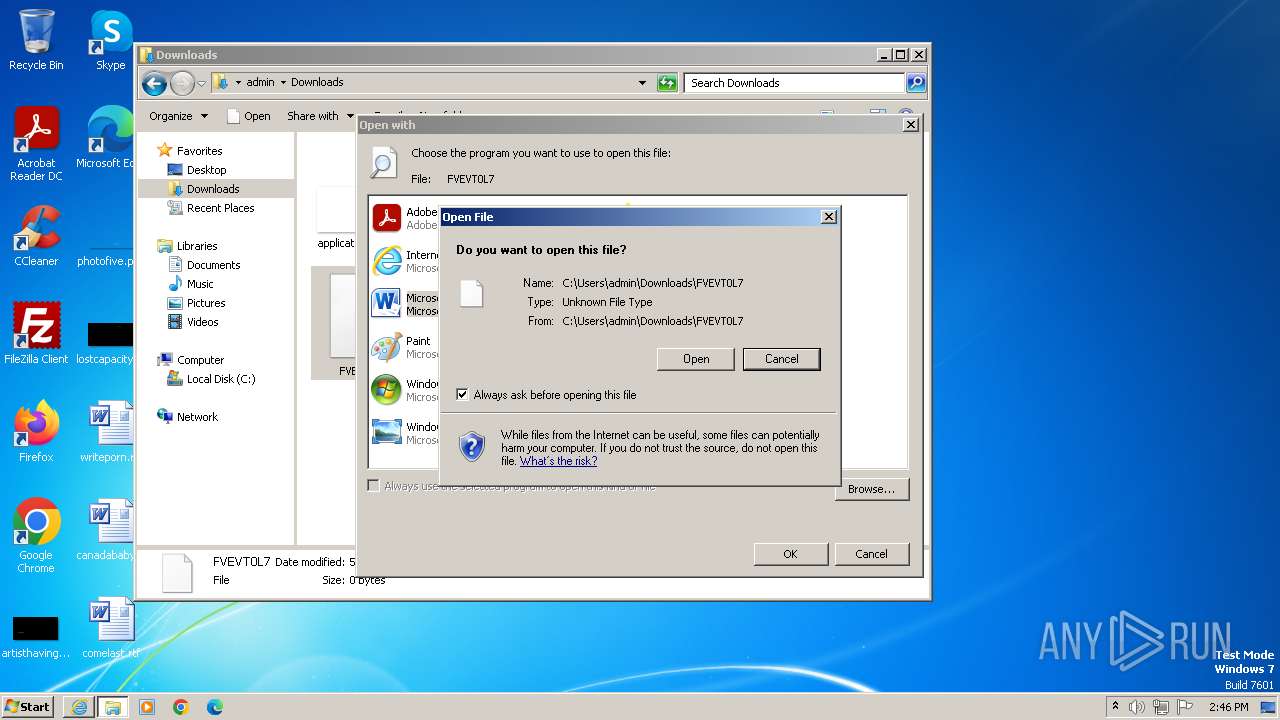
Task: Open recent pages dropdown next to Forward
Action: 201,83
